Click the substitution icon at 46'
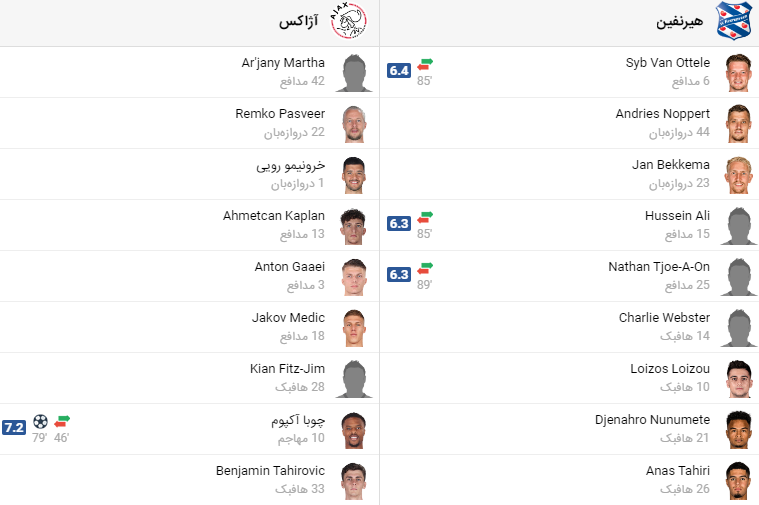 tap(62, 421)
